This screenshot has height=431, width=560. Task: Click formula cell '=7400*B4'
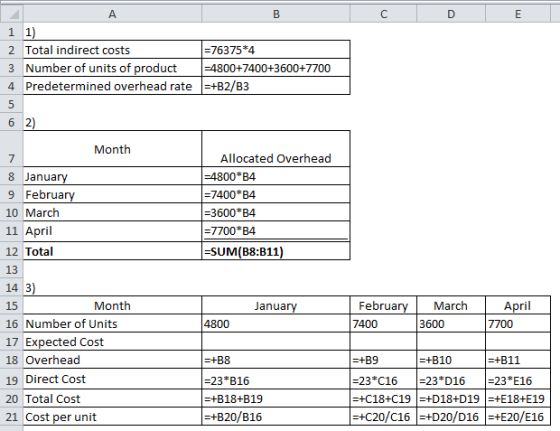pos(276,195)
